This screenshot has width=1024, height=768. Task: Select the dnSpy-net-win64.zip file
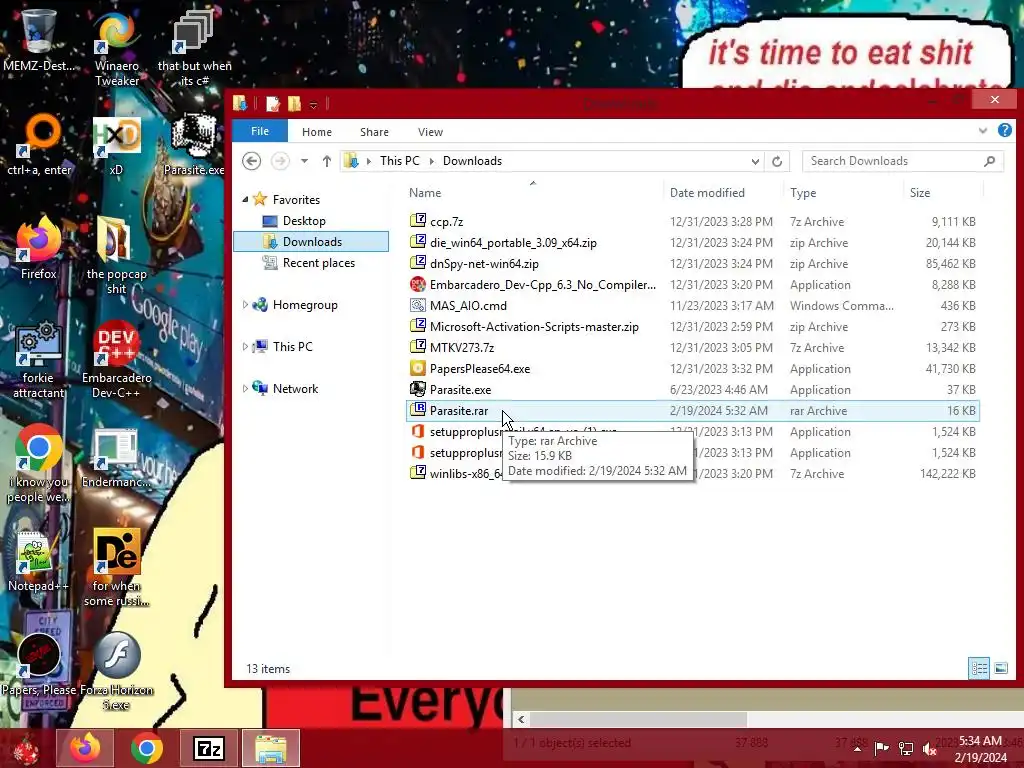692,263
